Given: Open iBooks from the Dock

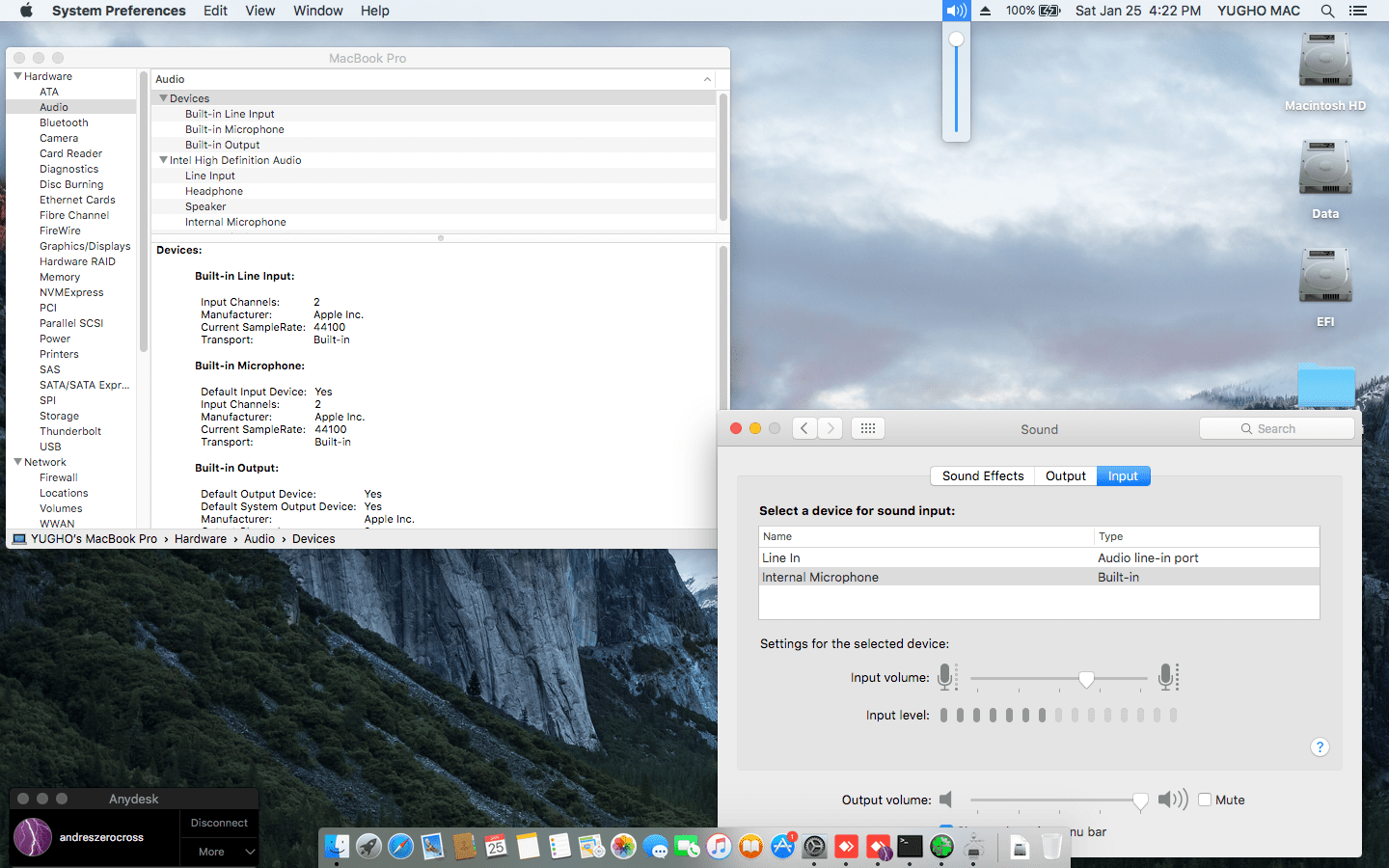Looking at the screenshot, I should click(x=750, y=847).
